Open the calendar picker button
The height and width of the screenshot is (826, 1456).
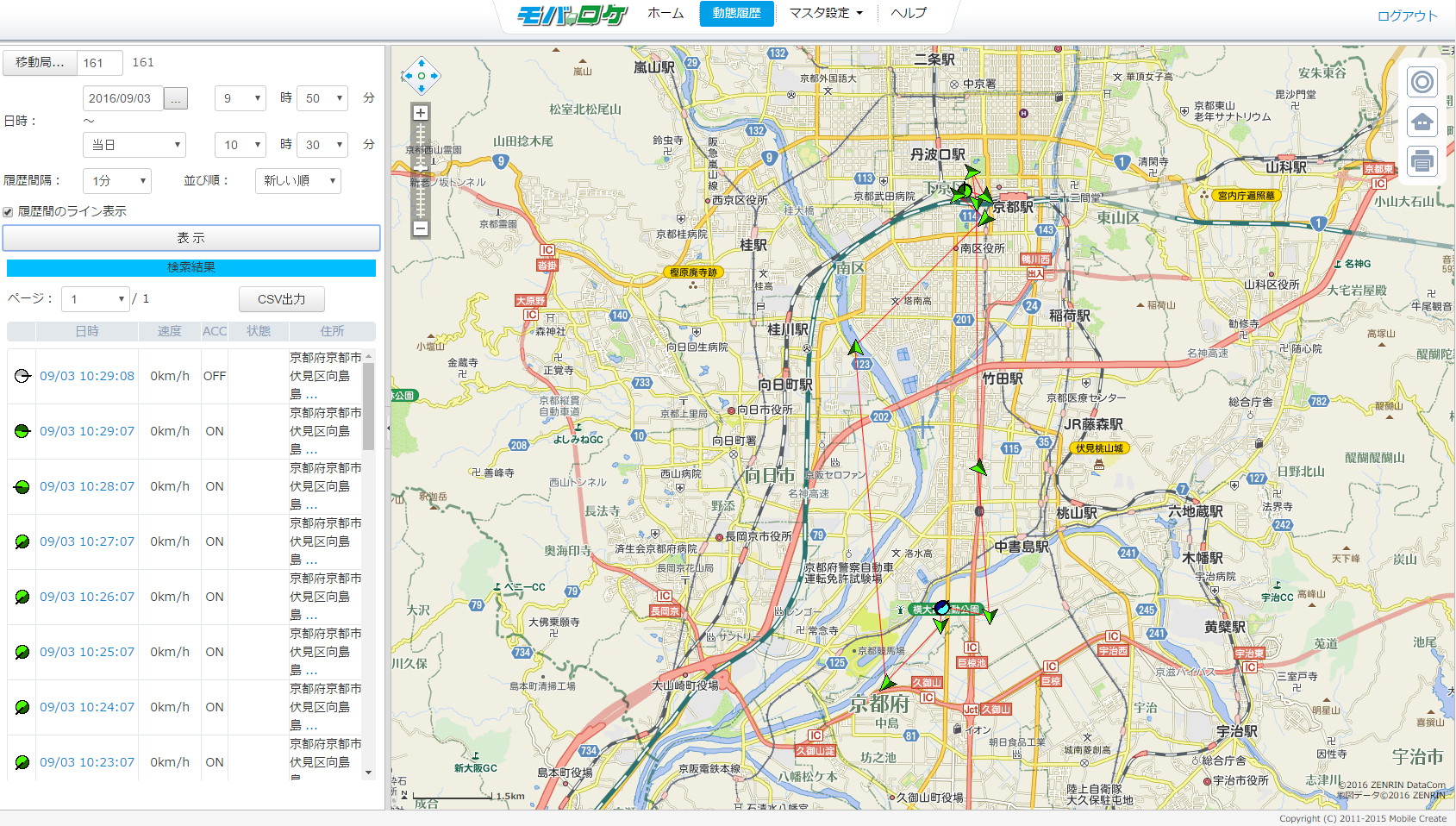click(x=175, y=98)
